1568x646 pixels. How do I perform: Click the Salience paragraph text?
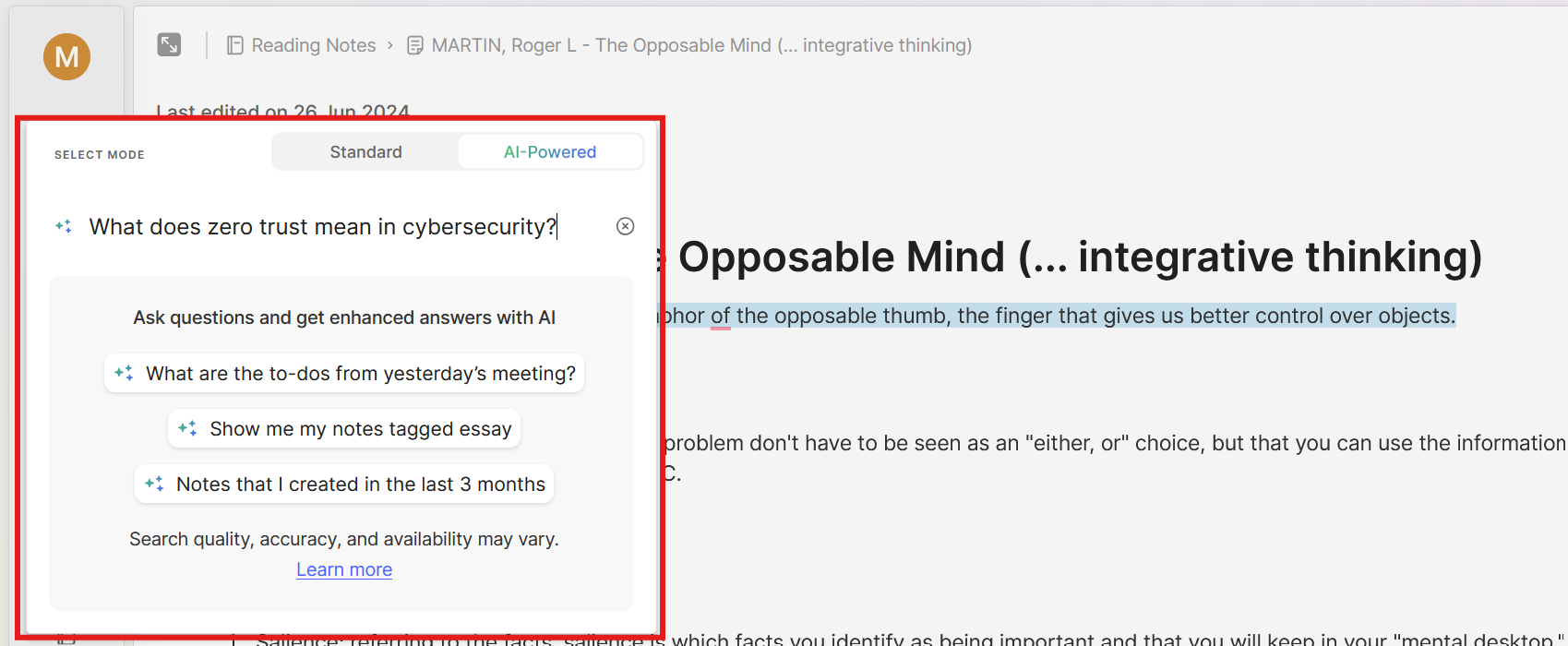click(x=909, y=639)
